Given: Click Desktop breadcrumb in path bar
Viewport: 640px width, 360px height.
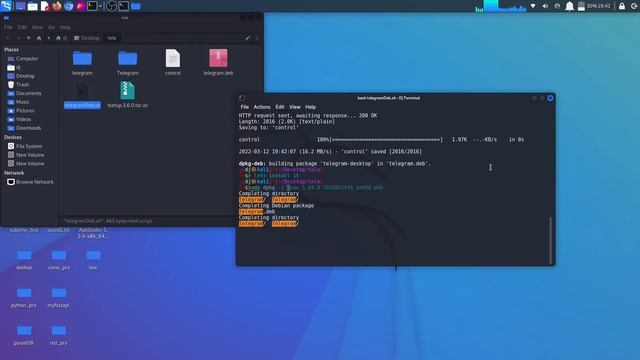Looking at the screenshot, I should 87,38.
